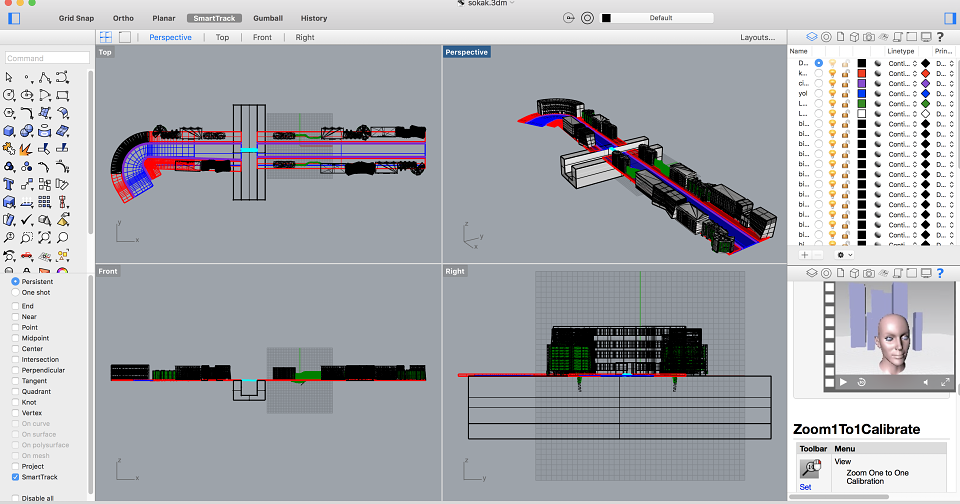Uncheck the SmartTrack osnap checkbox

[x=15, y=477]
